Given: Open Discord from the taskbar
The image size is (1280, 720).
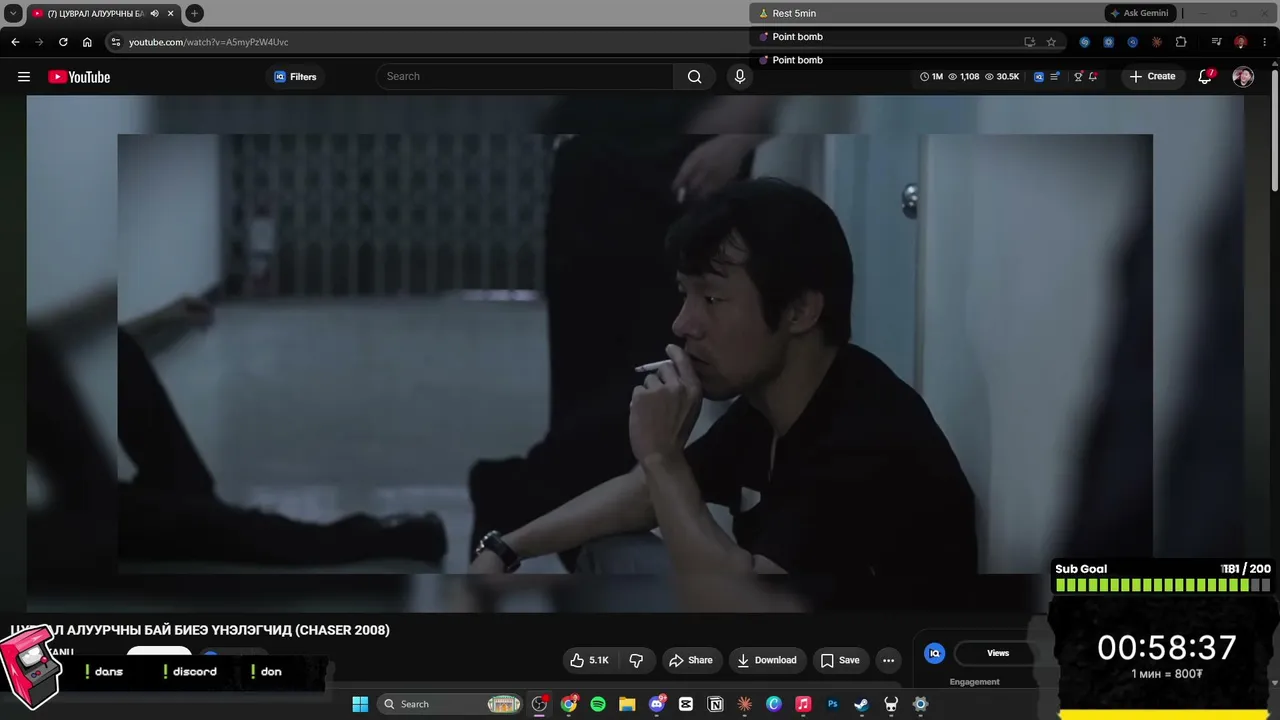Looking at the screenshot, I should [x=657, y=704].
